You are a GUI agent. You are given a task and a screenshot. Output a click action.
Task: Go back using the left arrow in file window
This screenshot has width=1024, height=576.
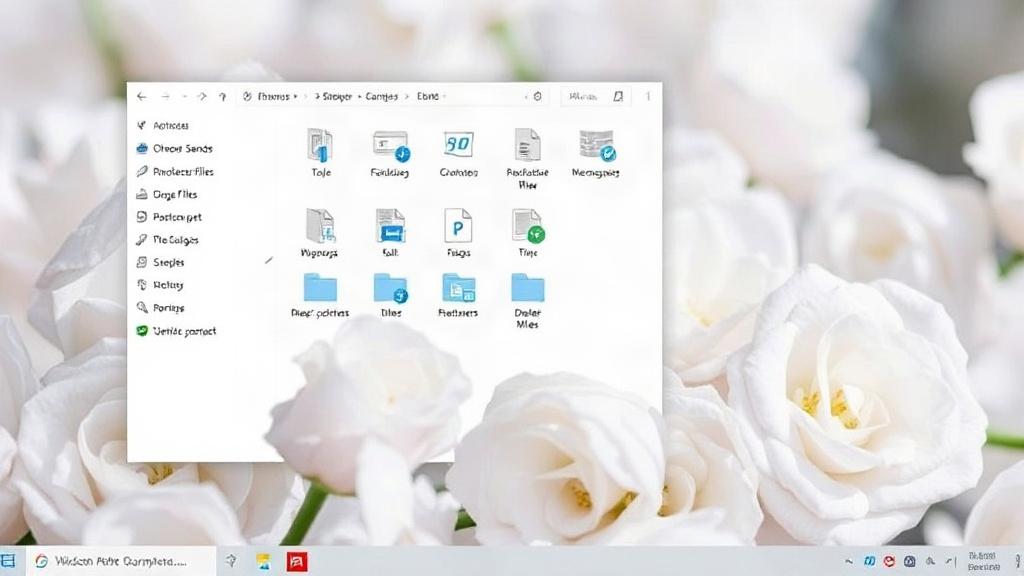(142, 97)
